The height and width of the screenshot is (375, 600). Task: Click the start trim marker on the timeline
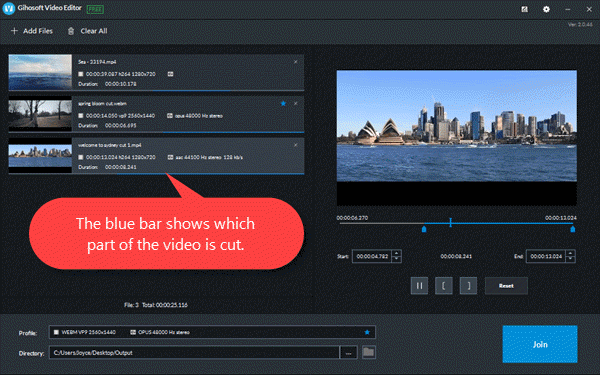424,229
